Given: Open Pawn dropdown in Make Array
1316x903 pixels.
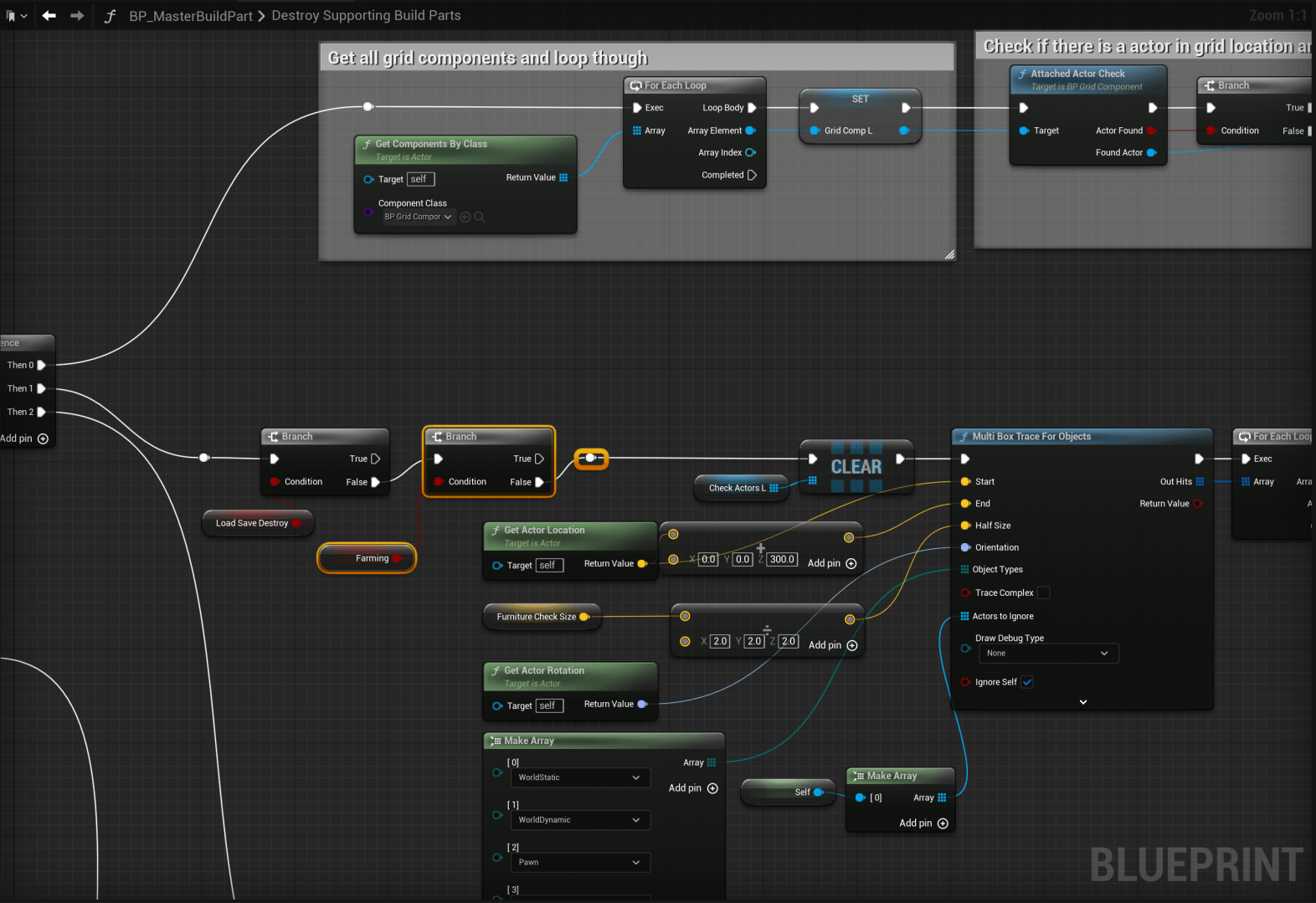Looking at the screenshot, I should [x=580, y=863].
